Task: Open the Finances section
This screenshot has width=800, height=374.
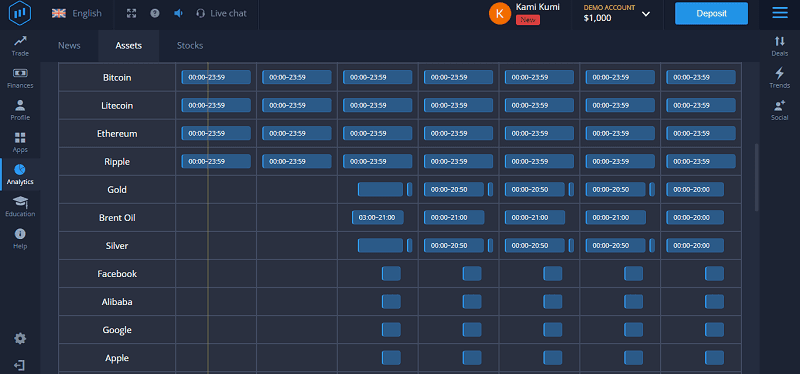Action: click(x=20, y=78)
